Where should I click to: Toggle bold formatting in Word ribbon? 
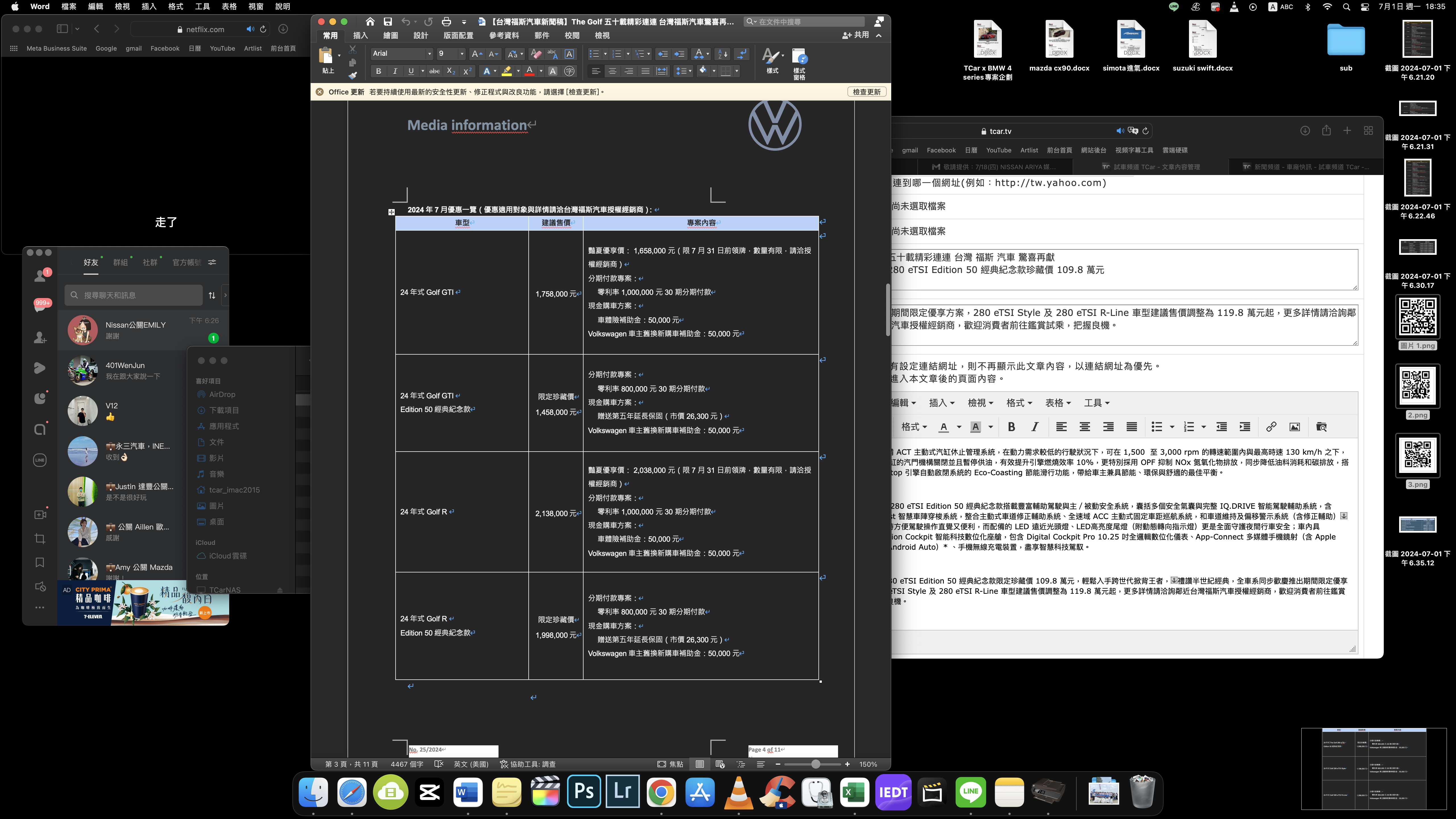pos(378,71)
